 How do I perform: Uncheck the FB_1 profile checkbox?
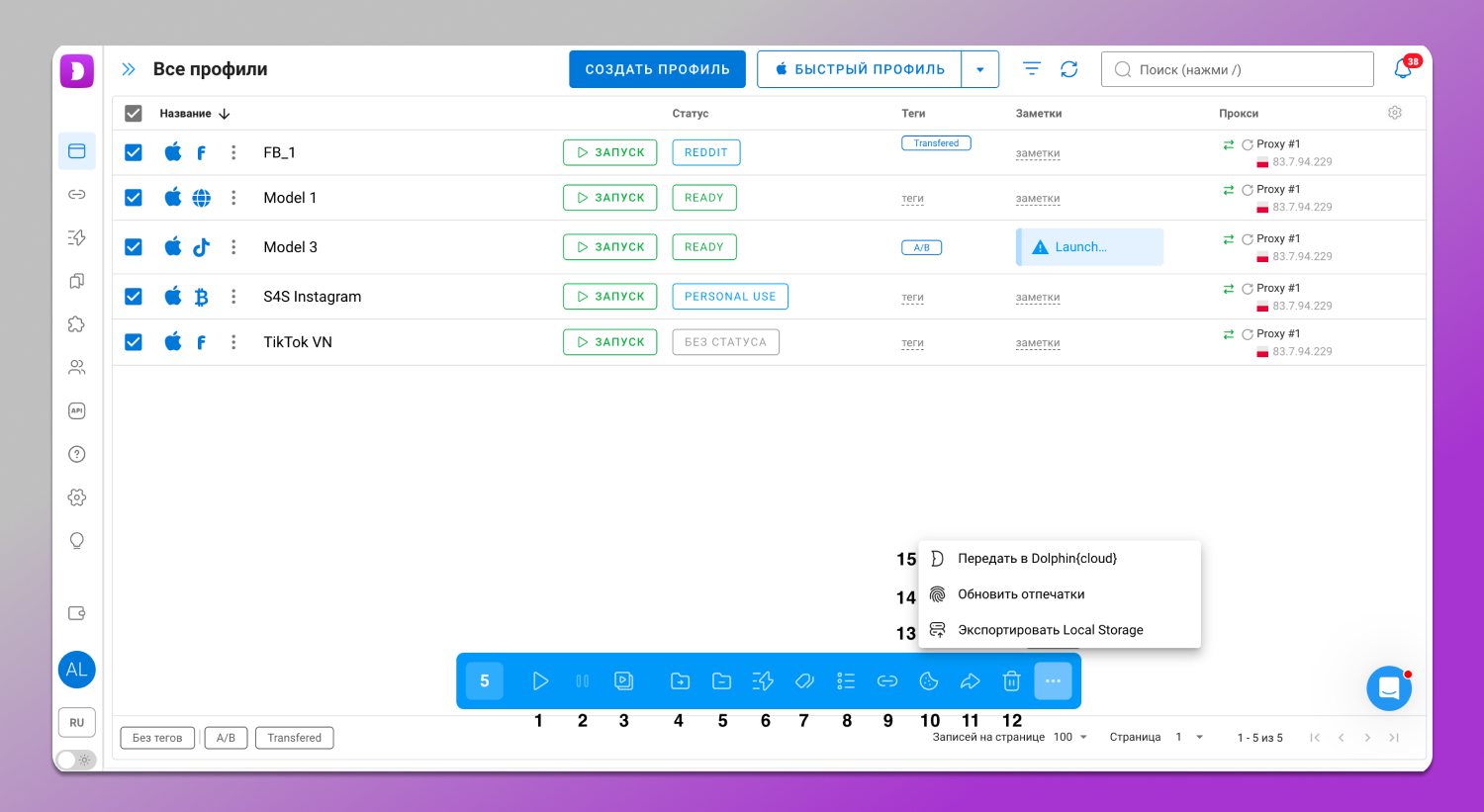click(x=134, y=152)
